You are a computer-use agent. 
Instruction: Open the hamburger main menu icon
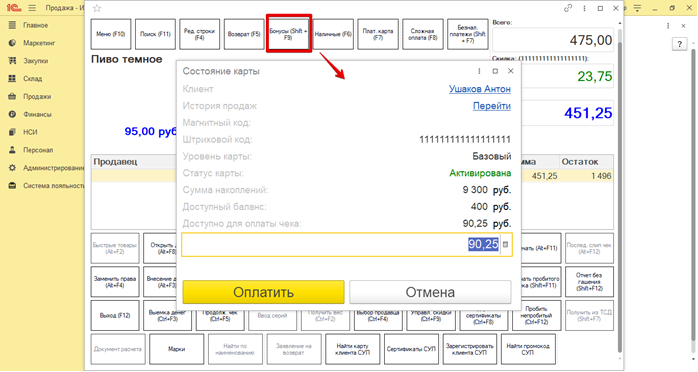[32, 8]
